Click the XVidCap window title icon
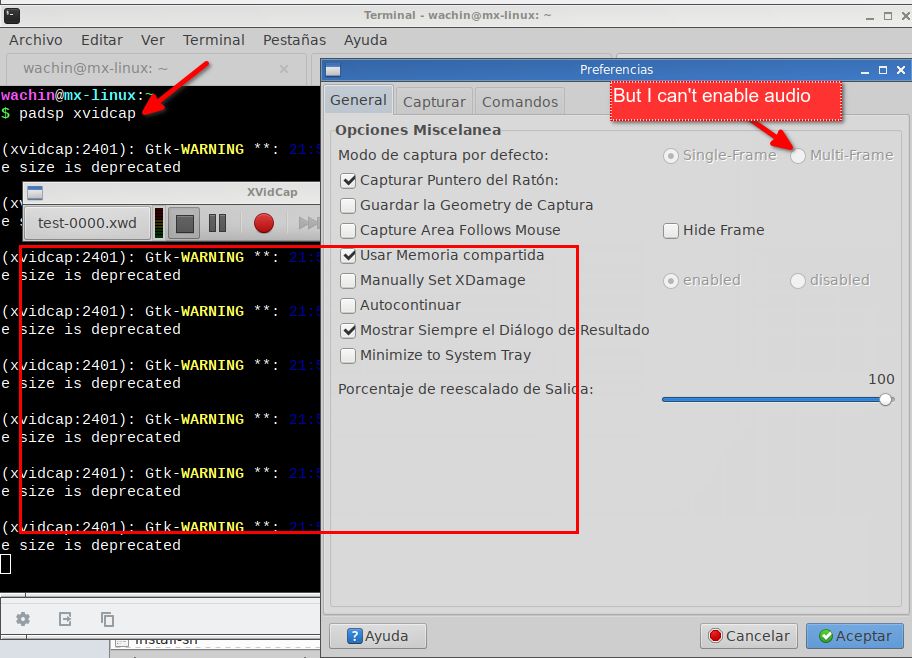This screenshot has width=912, height=658. click(35, 193)
